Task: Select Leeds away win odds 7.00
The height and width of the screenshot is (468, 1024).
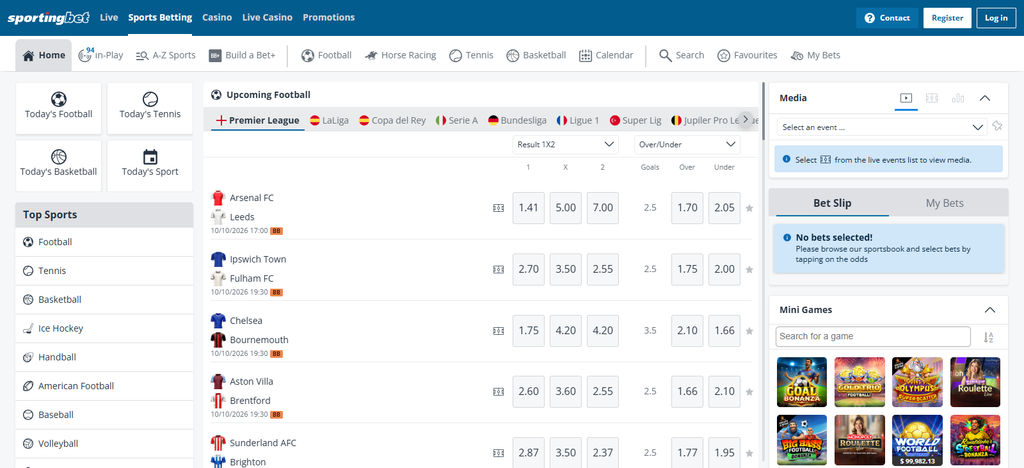Action: point(603,208)
